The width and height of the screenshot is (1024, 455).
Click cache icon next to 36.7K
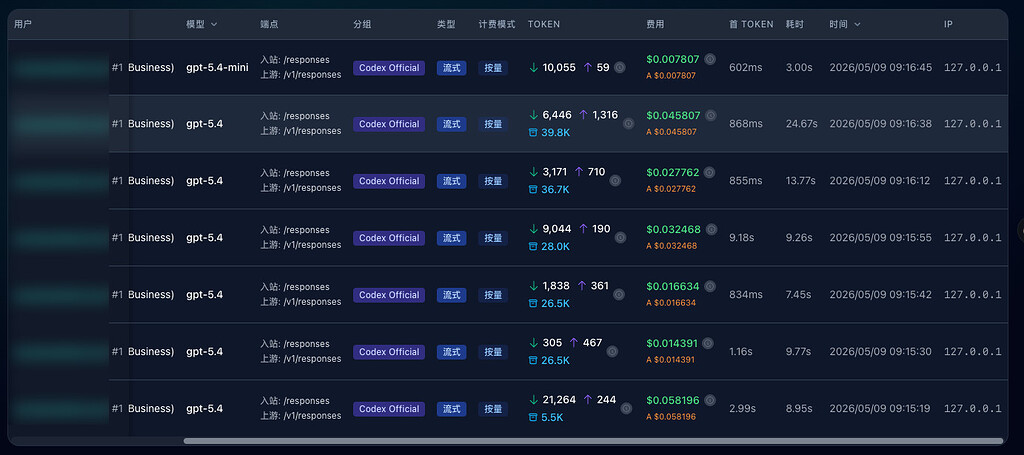pyautogui.click(x=533, y=190)
